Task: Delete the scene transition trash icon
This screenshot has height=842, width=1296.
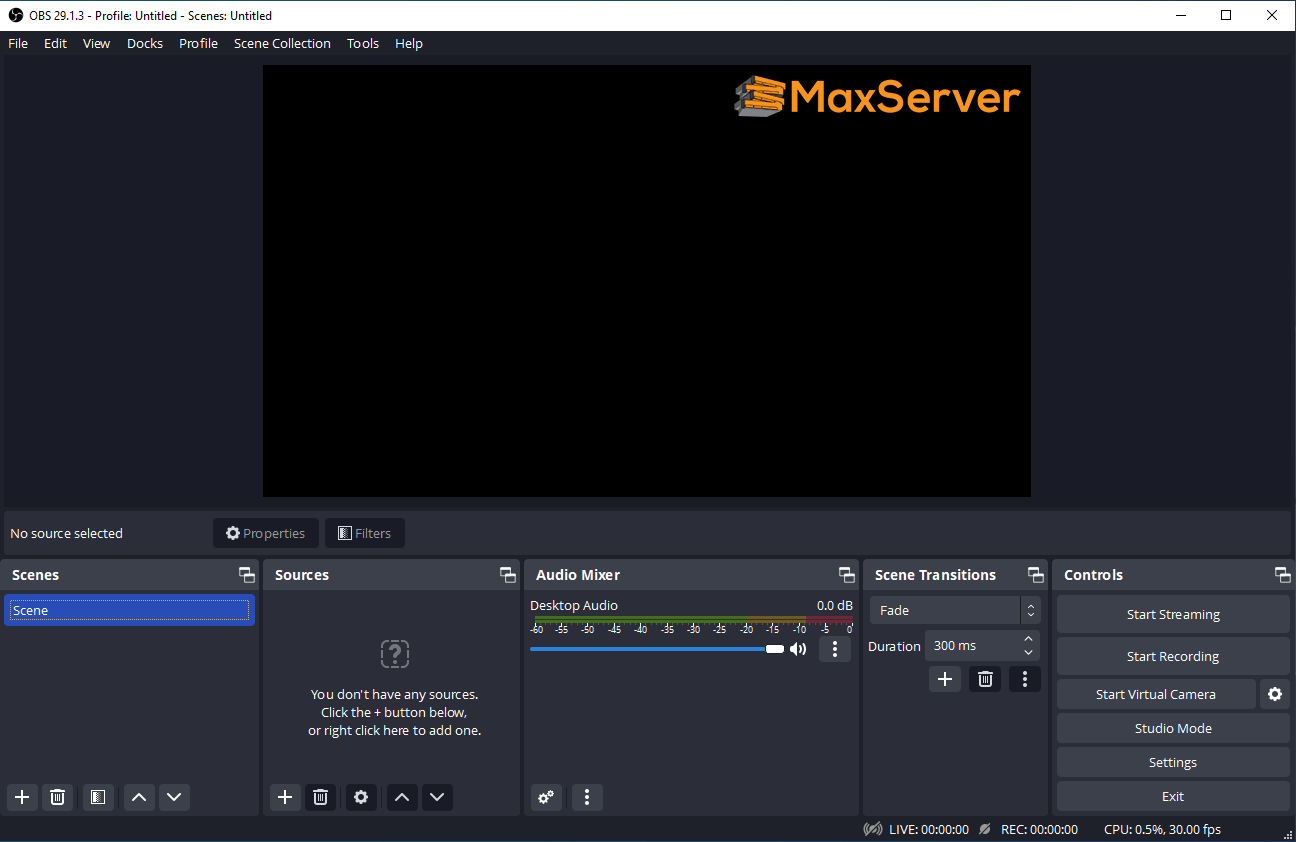Action: [985, 679]
